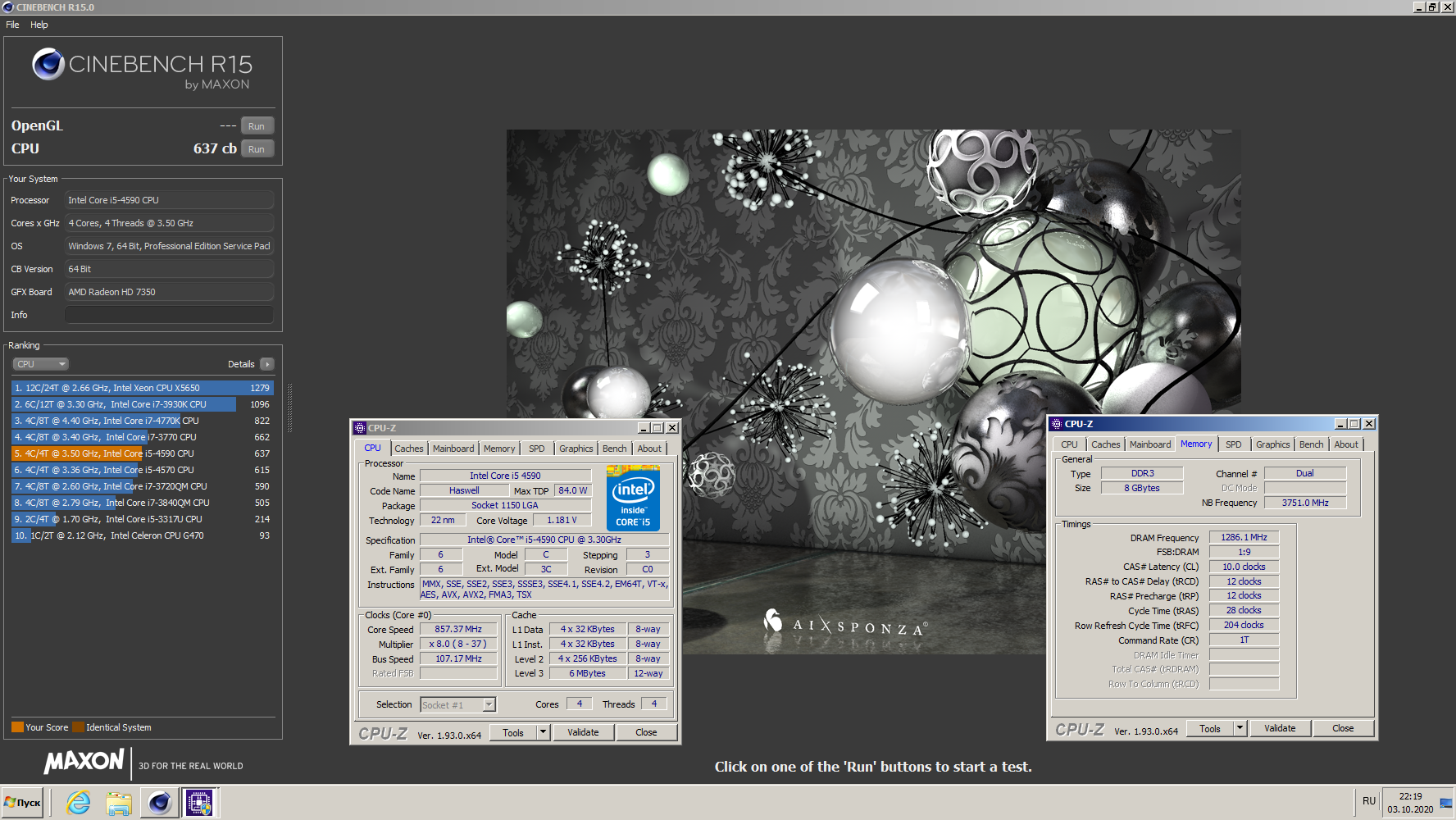Select ranking row Core i7-4770K CPU
The image size is (1456, 820).
(142, 421)
